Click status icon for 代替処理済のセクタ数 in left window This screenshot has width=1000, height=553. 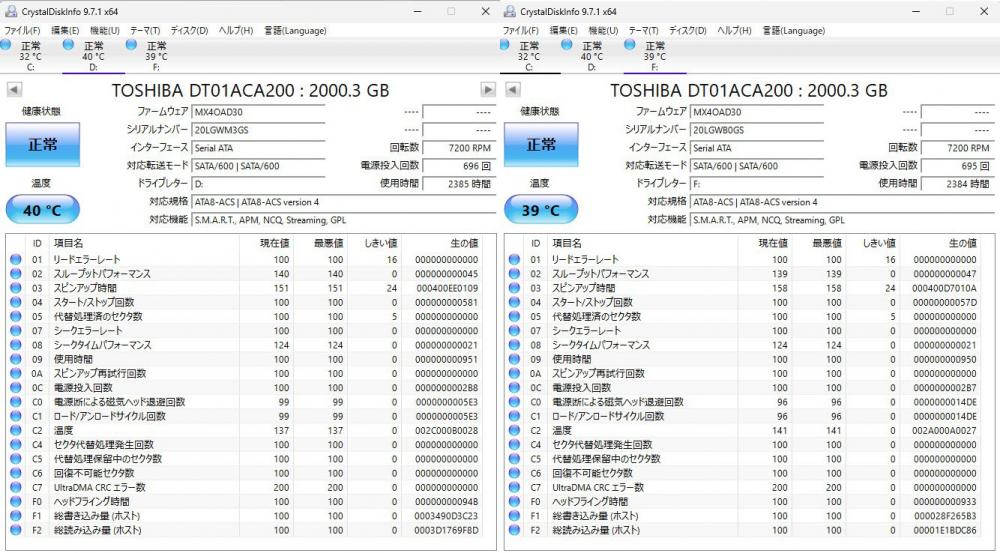pyautogui.click(x=16, y=316)
